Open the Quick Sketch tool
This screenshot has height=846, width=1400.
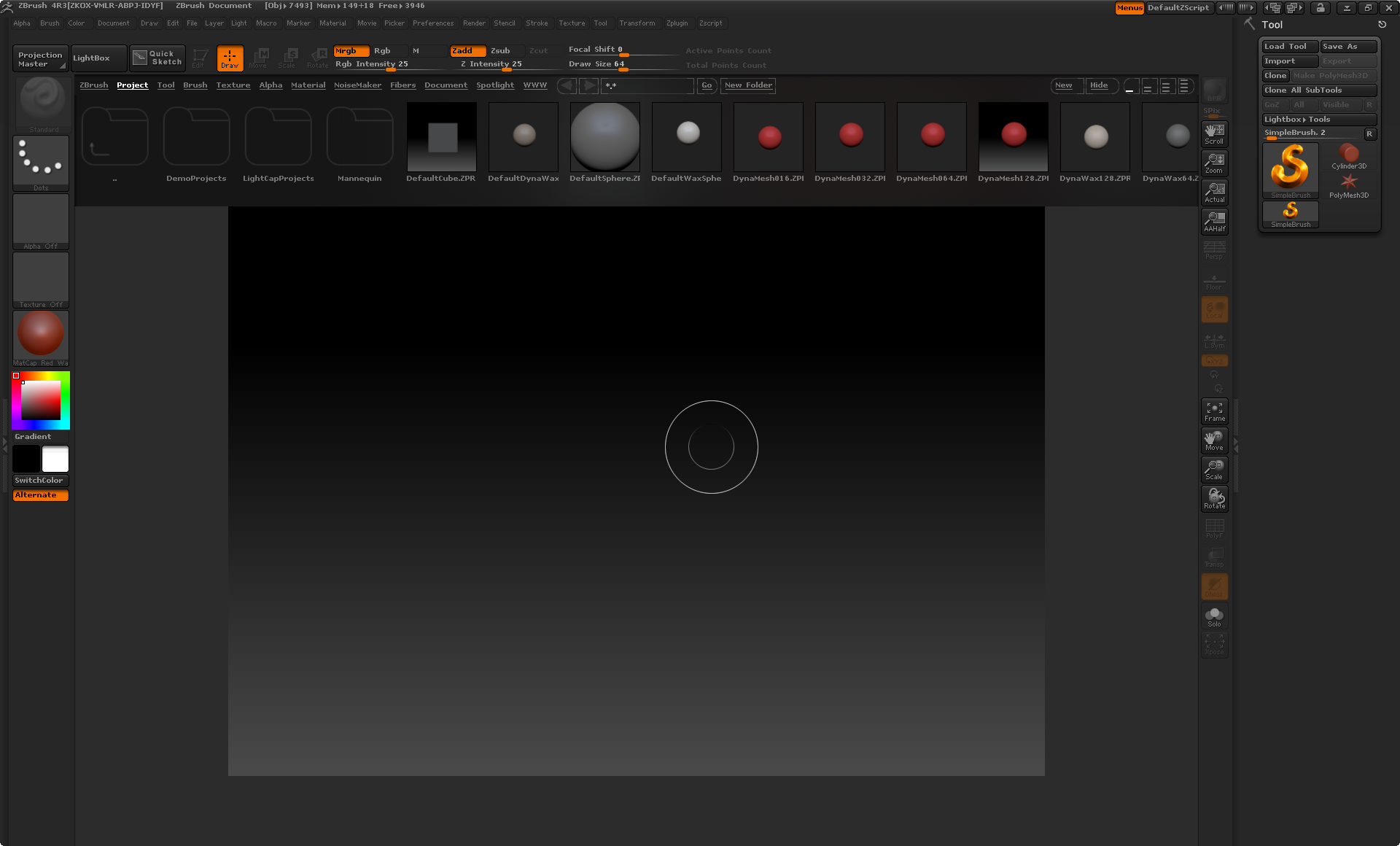click(157, 58)
